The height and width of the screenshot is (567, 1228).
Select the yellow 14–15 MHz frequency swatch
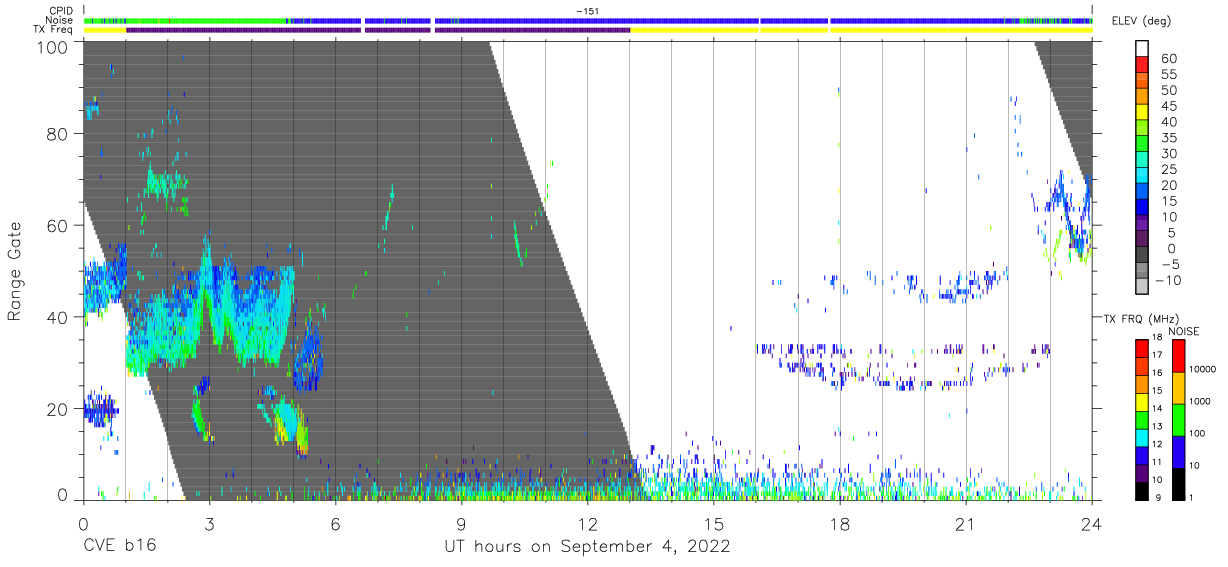[x=1141, y=401]
